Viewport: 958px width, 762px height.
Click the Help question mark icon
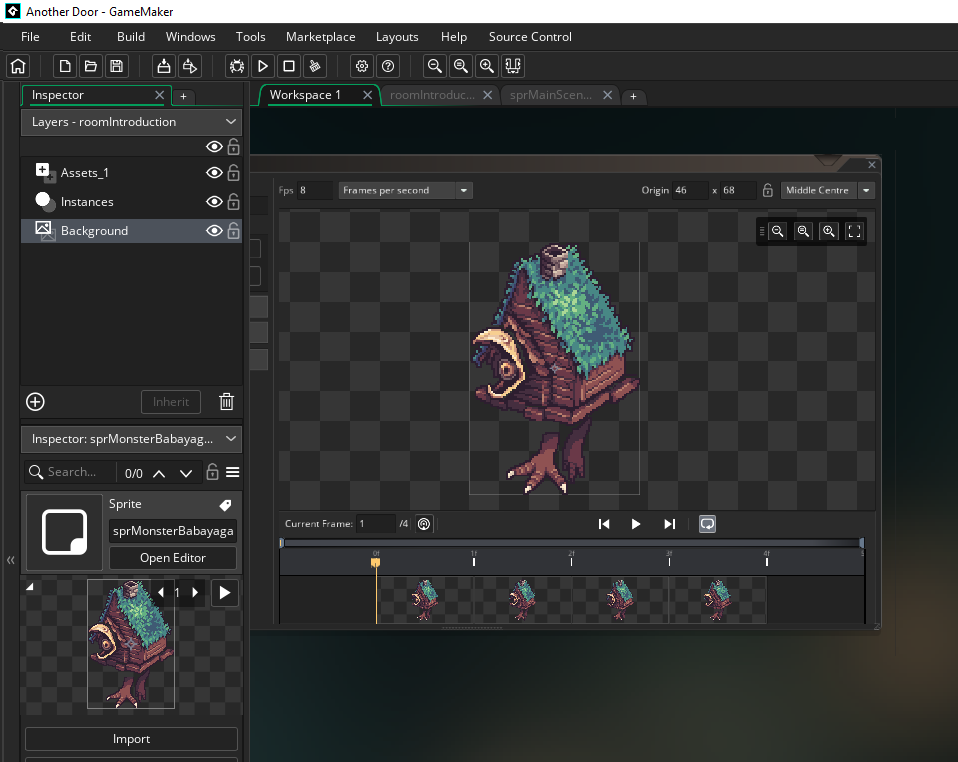(x=388, y=66)
